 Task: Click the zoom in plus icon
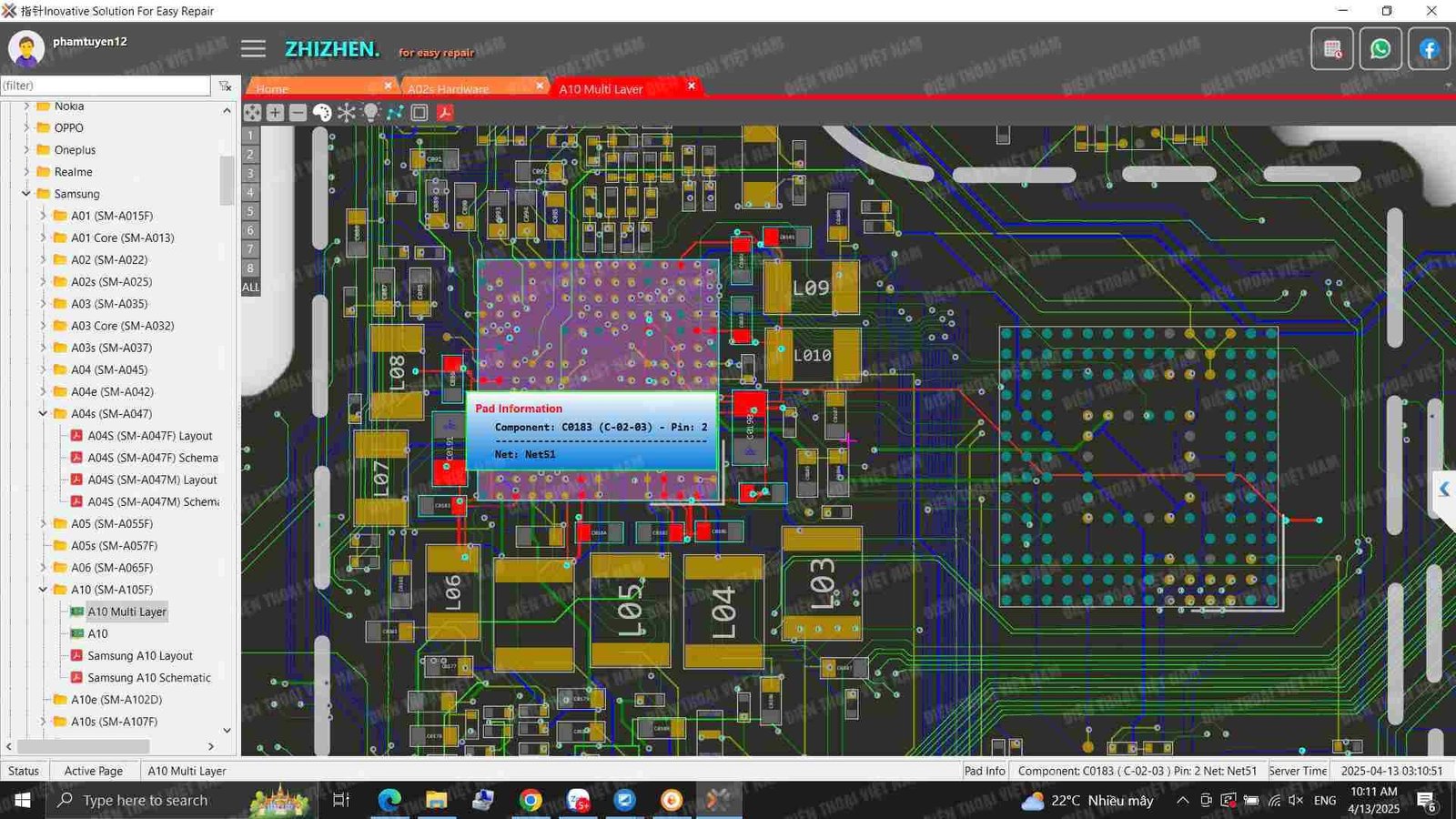tap(275, 113)
